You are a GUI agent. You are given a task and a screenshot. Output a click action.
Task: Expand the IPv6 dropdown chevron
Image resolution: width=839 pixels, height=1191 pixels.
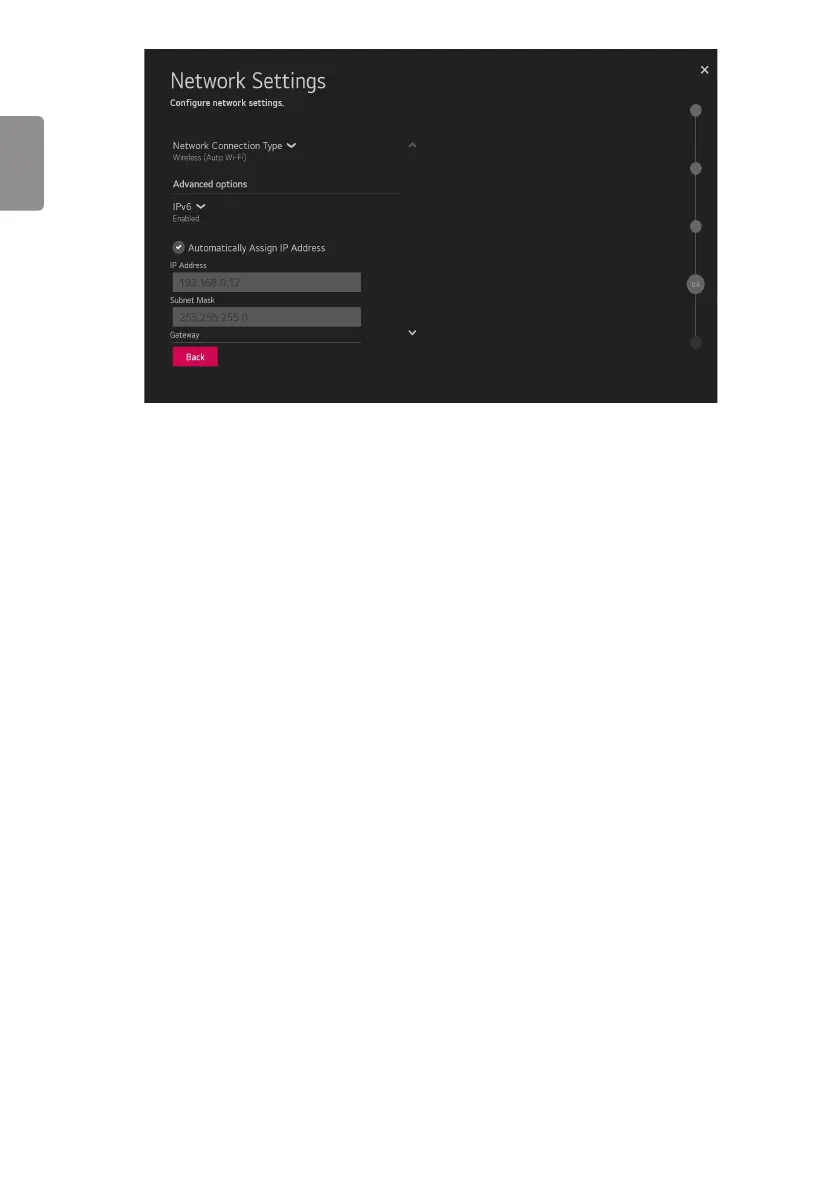tap(200, 207)
